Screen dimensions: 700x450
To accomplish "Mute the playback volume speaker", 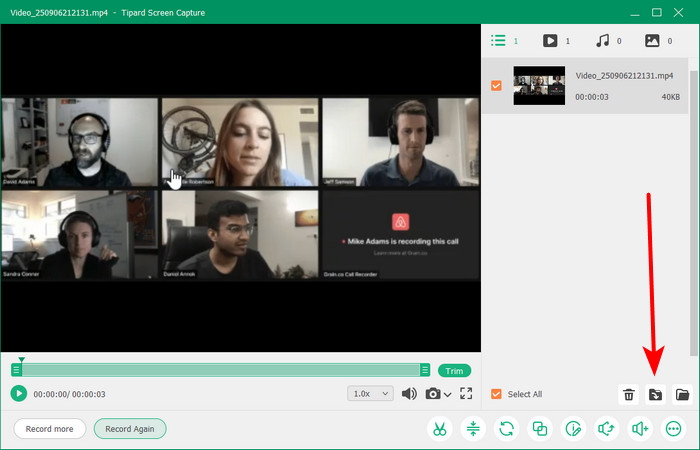I will tap(409, 394).
